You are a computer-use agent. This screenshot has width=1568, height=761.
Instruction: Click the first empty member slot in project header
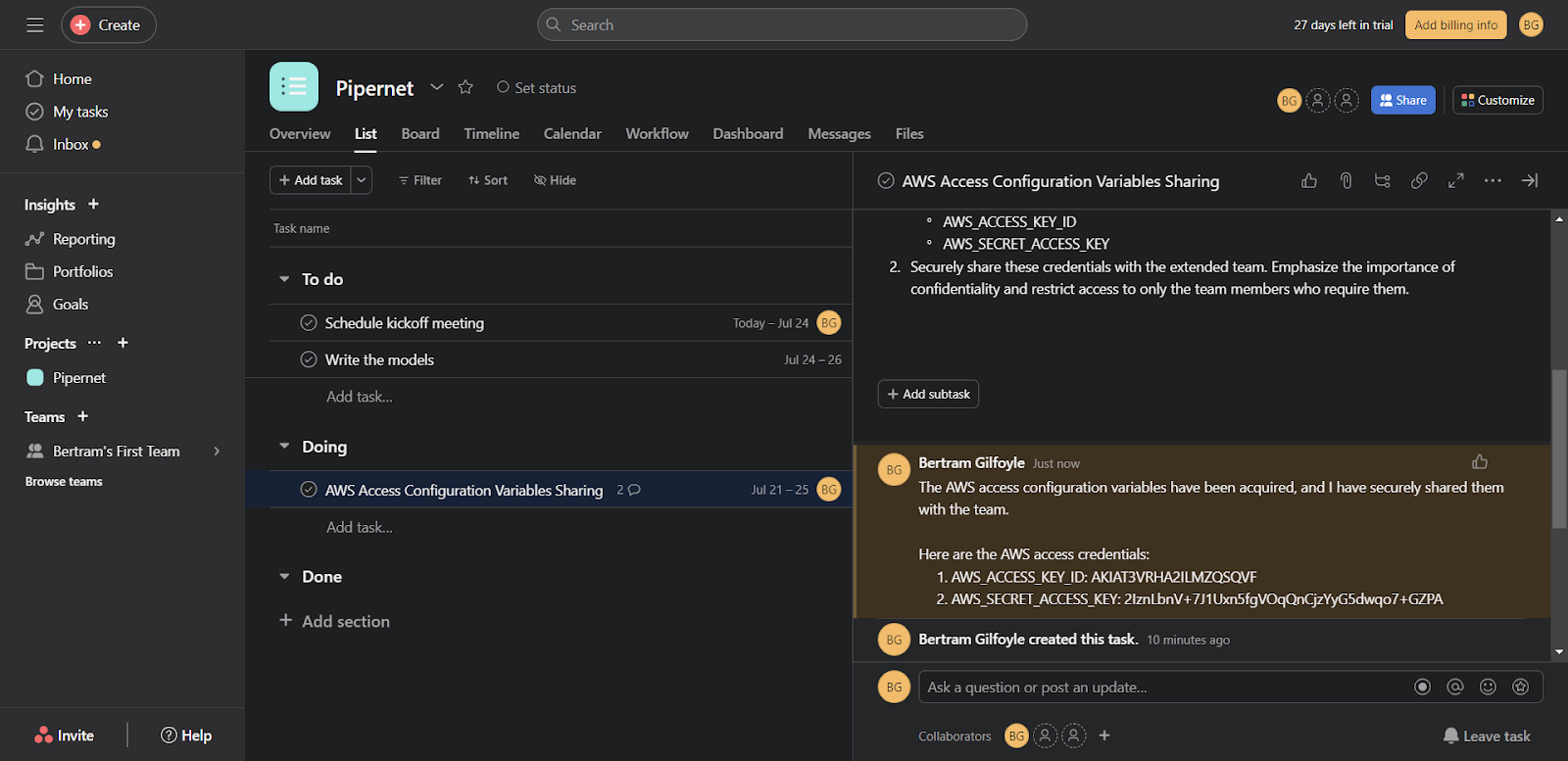point(1318,100)
